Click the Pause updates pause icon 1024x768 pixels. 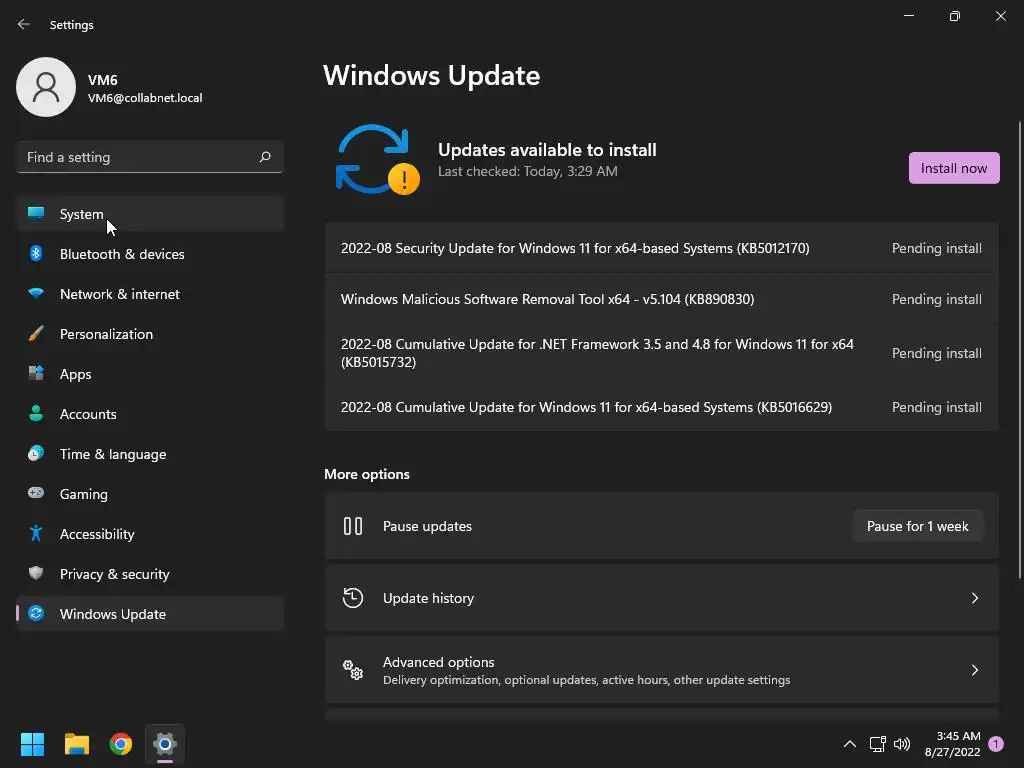coord(353,526)
